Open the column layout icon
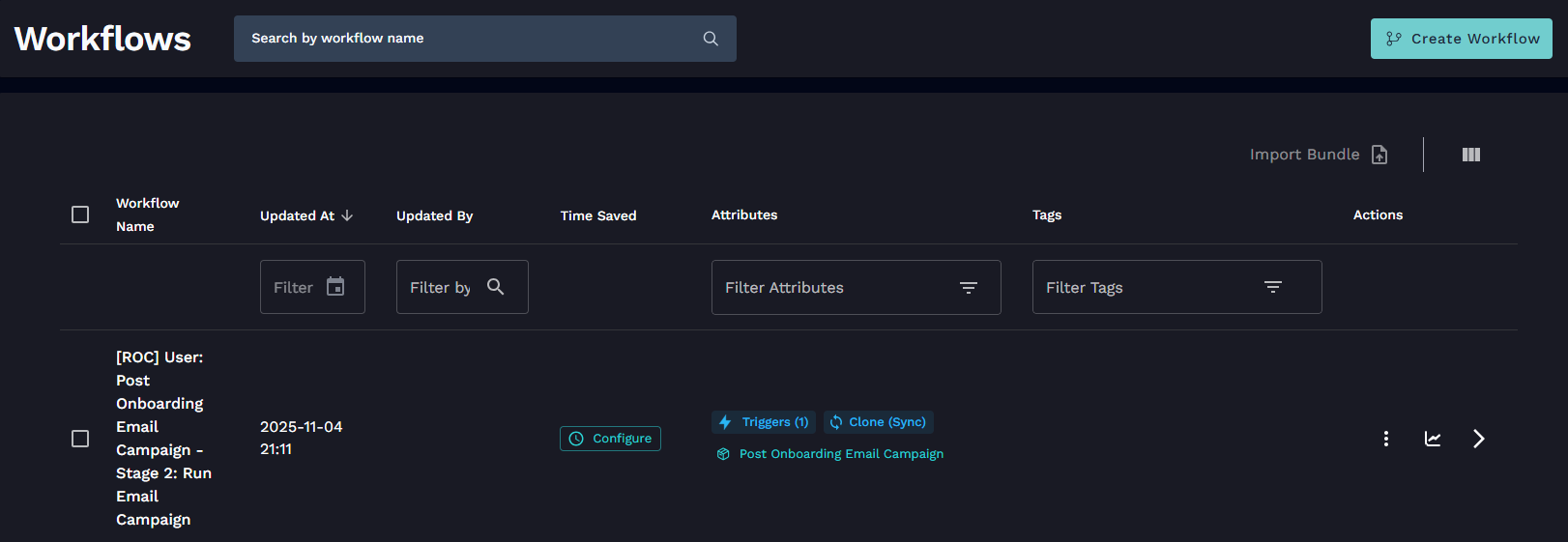The width and height of the screenshot is (1568, 542). tap(1471, 155)
